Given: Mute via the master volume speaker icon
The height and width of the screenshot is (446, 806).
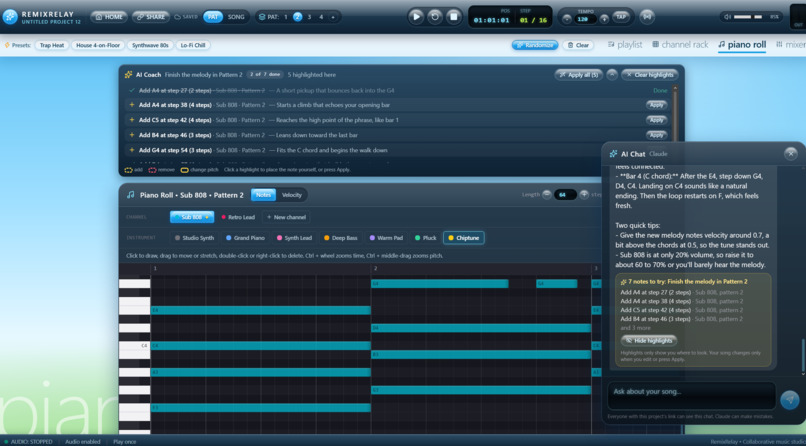Looking at the screenshot, I should point(727,17).
